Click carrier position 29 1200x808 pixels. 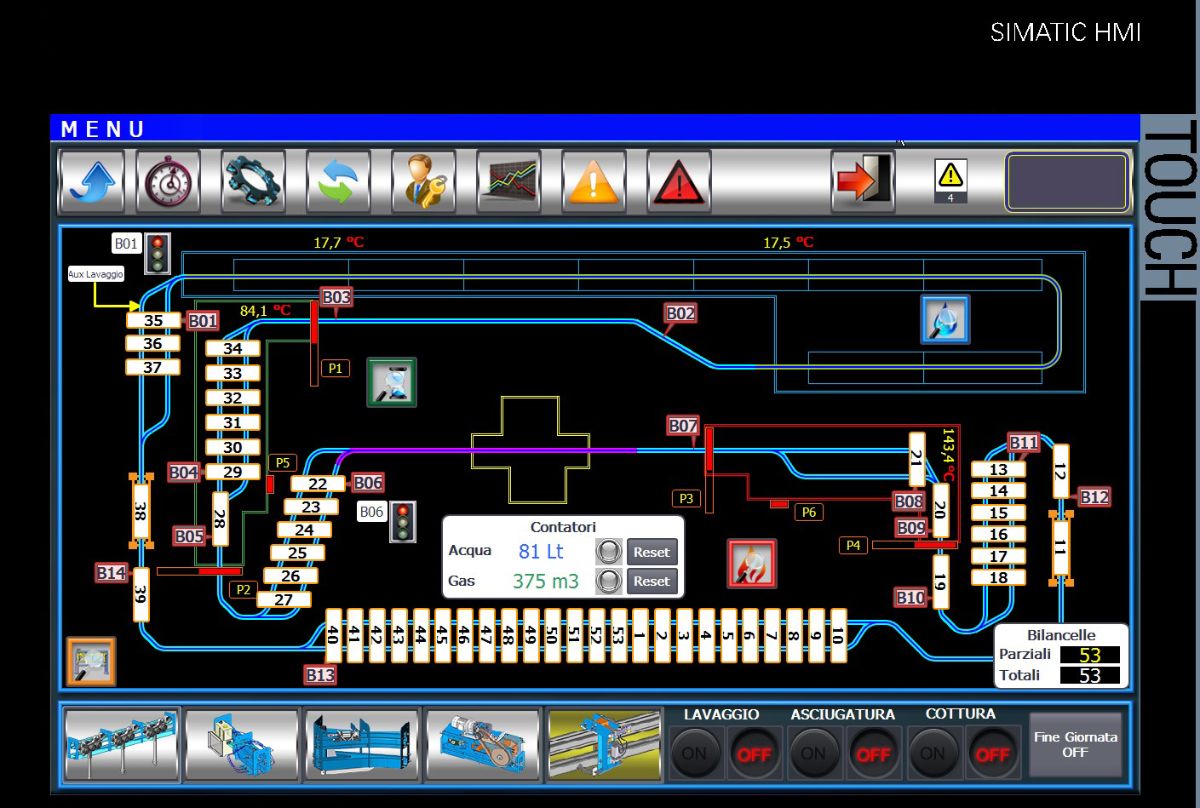pos(233,472)
